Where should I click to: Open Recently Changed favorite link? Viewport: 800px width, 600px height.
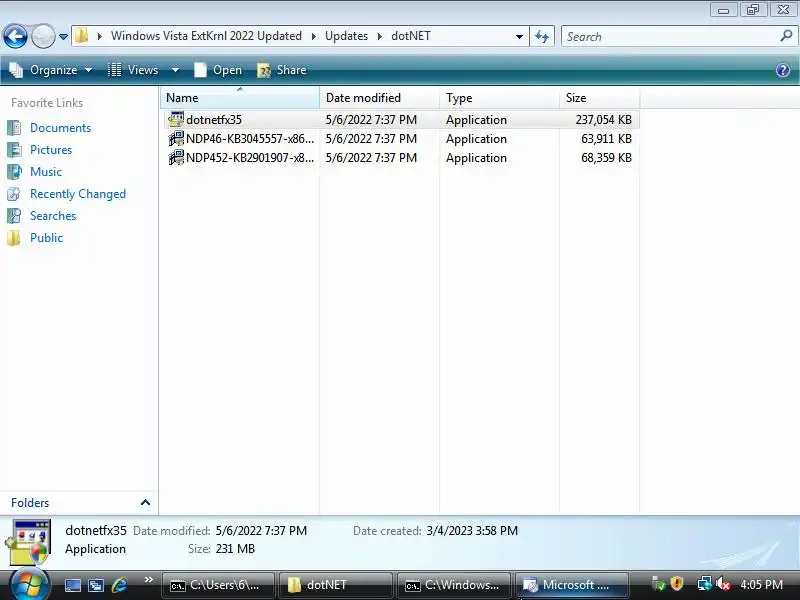[x=78, y=193]
